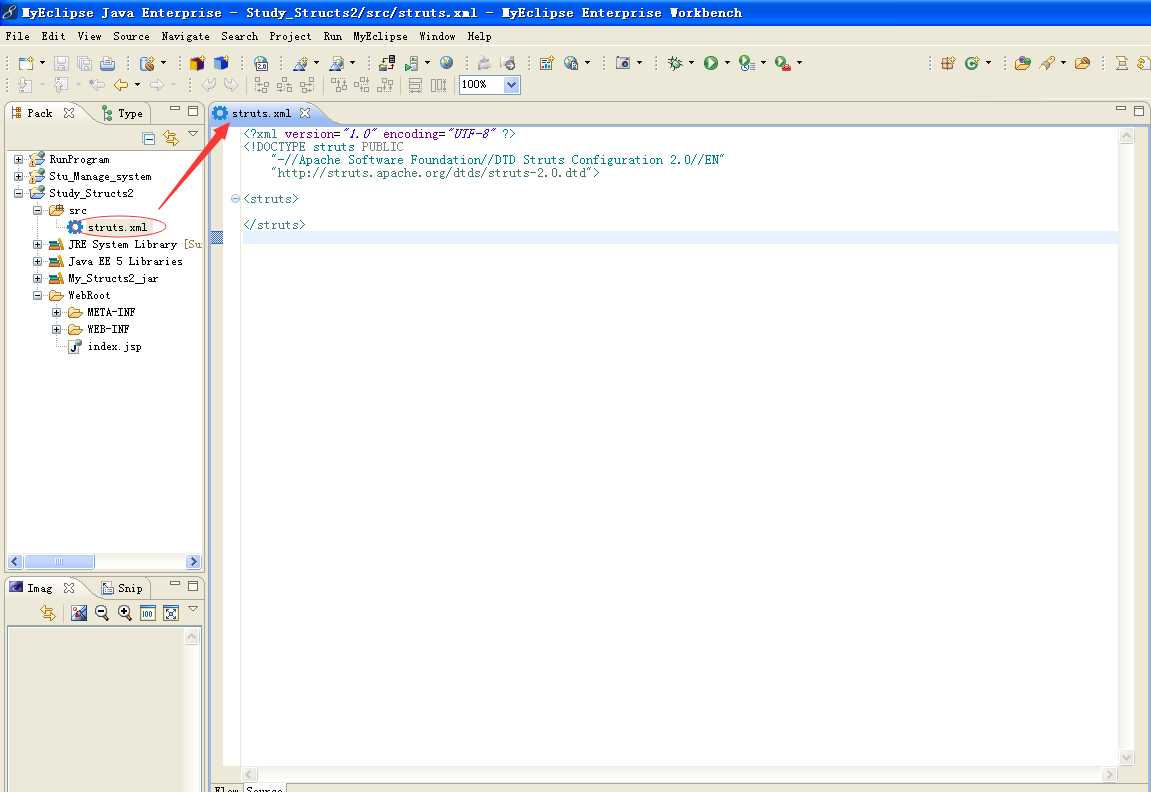The height and width of the screenshot is (792, 1151).
Task: Click Package Explorer scroll right arrow
Action: [194, 562]
